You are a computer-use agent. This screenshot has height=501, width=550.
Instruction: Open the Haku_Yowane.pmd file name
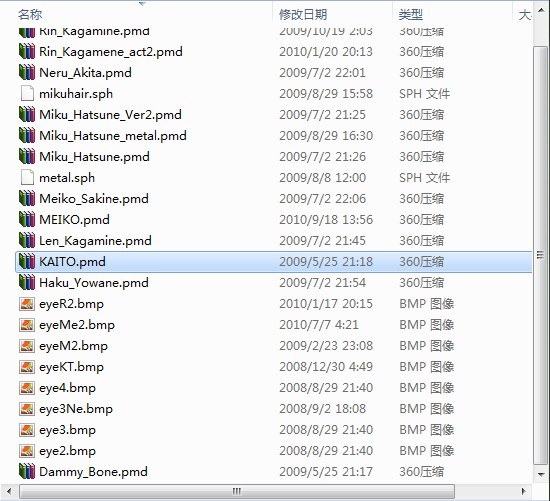click(x=94, y=283)
